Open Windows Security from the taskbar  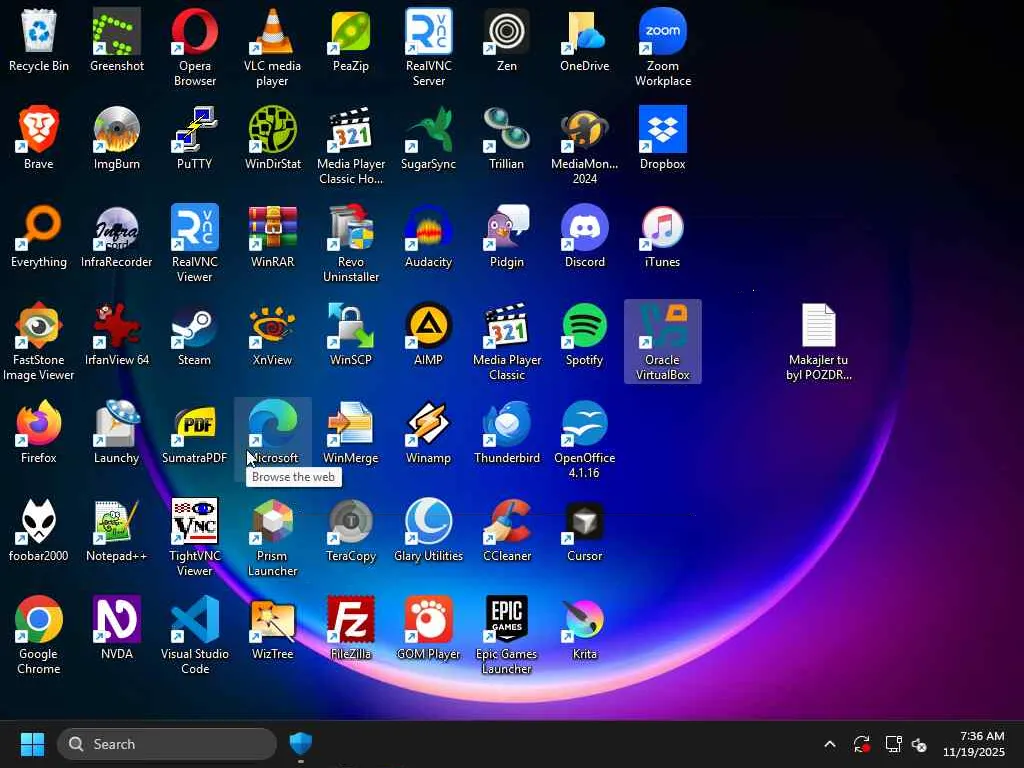[x=301, y=744]
